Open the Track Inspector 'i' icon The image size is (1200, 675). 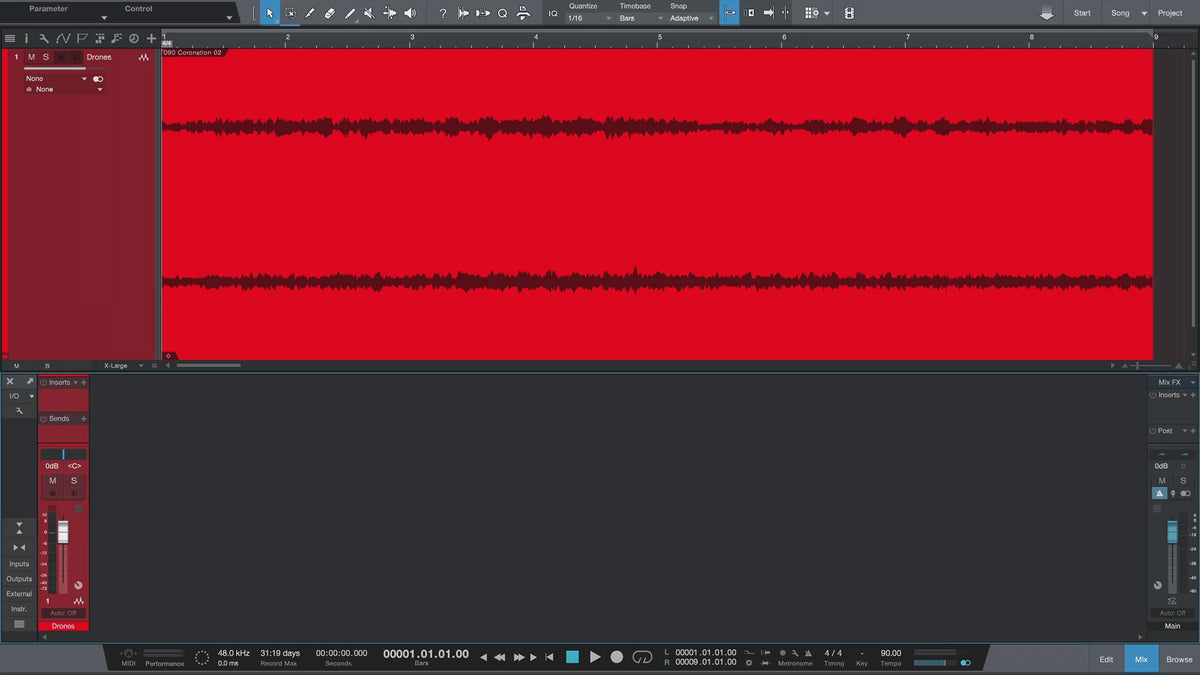click(26, 38)
